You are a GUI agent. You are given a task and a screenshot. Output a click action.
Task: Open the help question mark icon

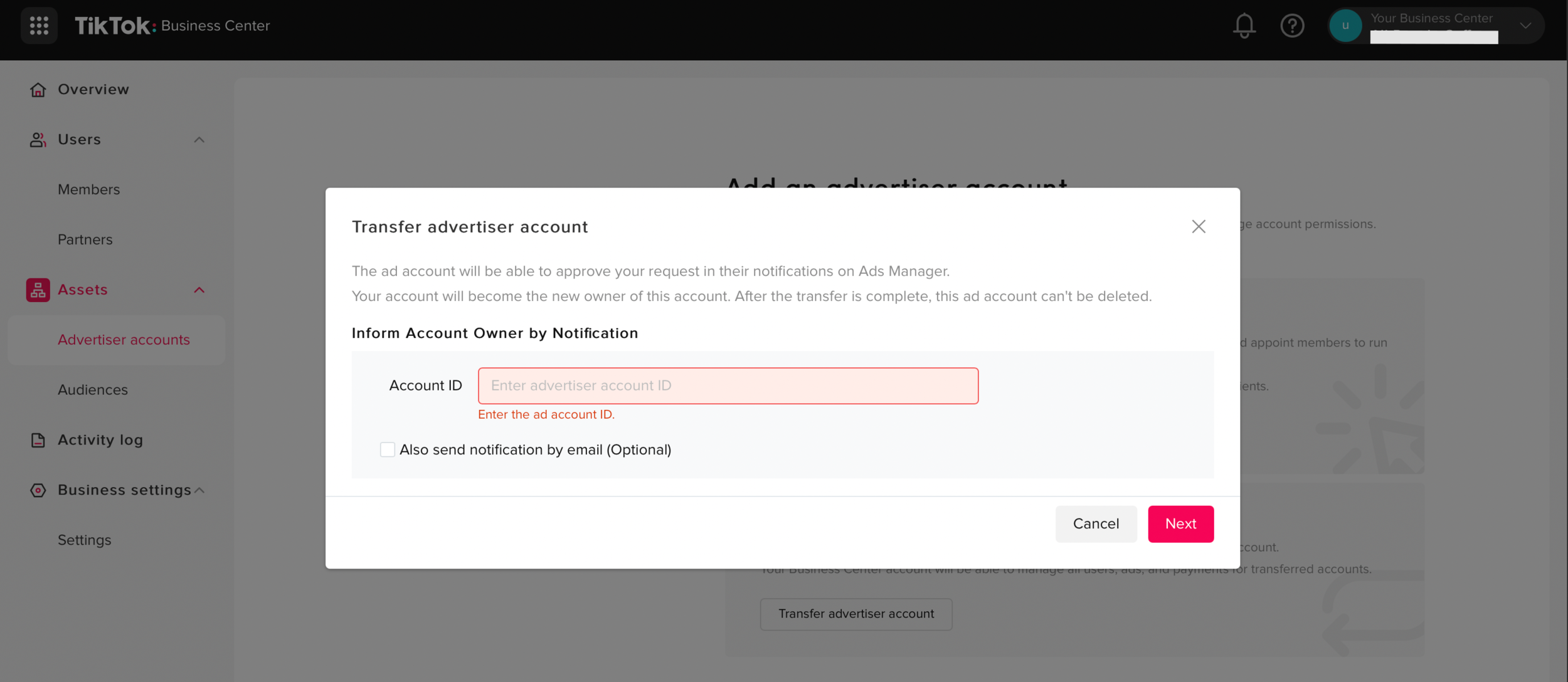[x=1292, y=26]
